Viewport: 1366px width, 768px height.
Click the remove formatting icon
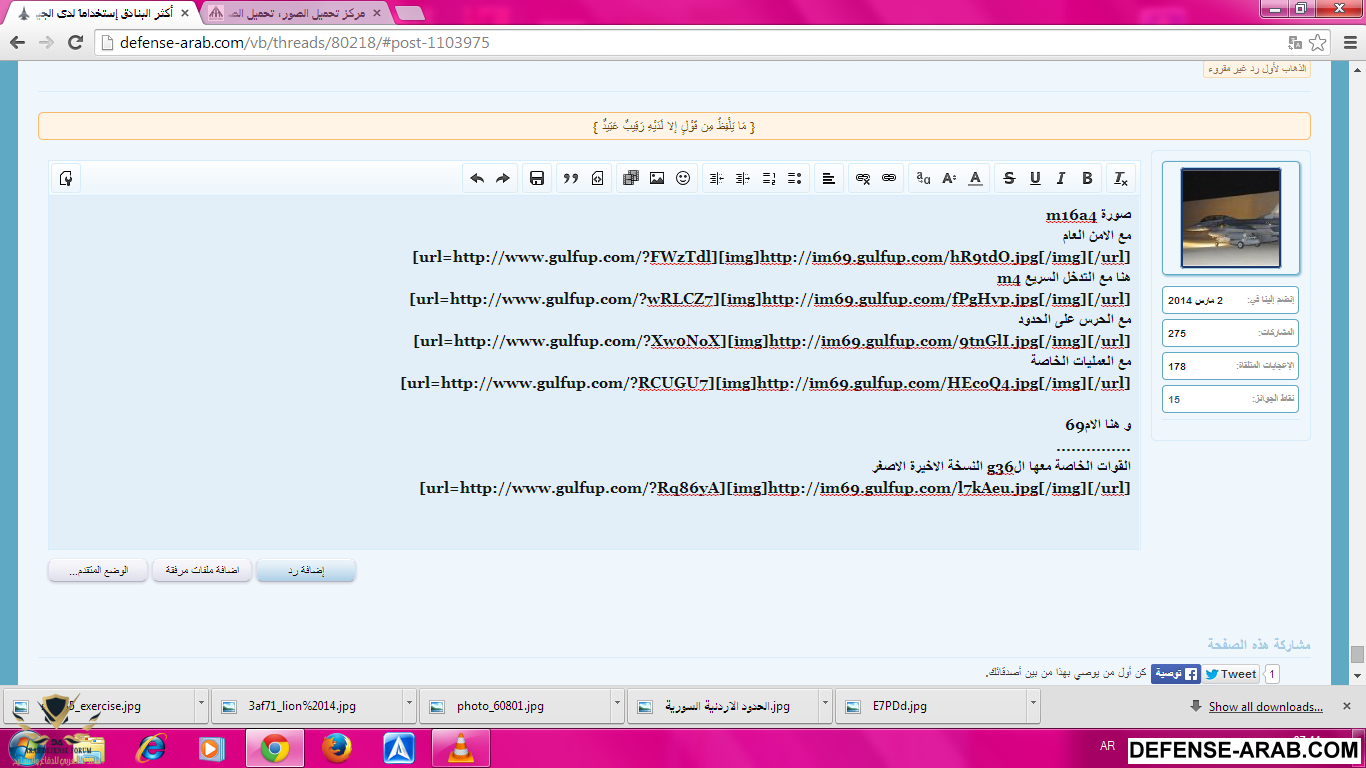click(x=1121, y=178)
